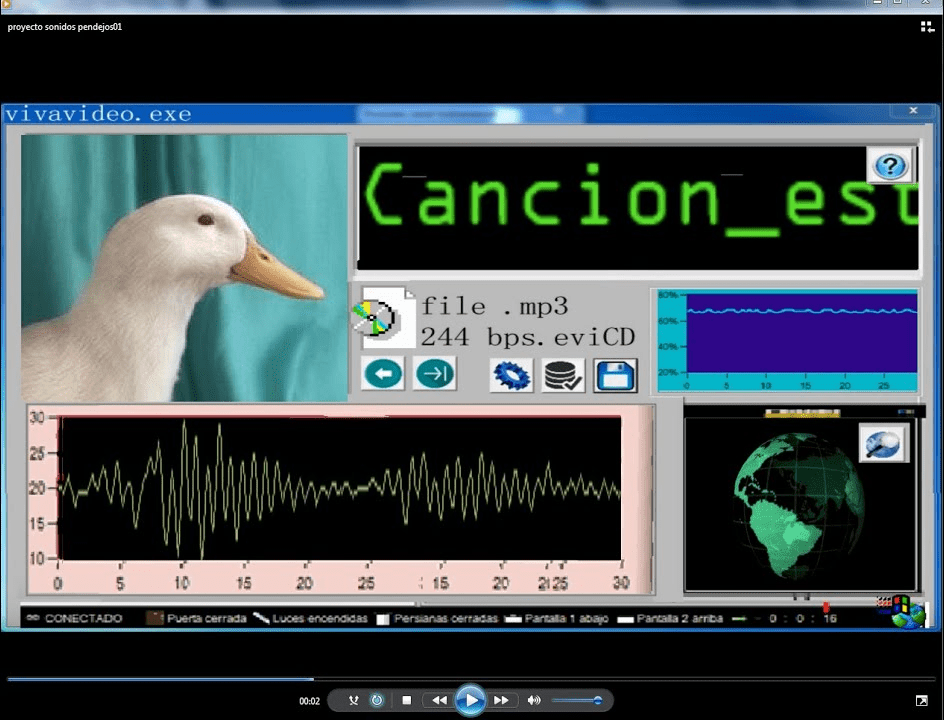
Task: Click the globe magnifier search icon
Action: click(x=883, y=444)
